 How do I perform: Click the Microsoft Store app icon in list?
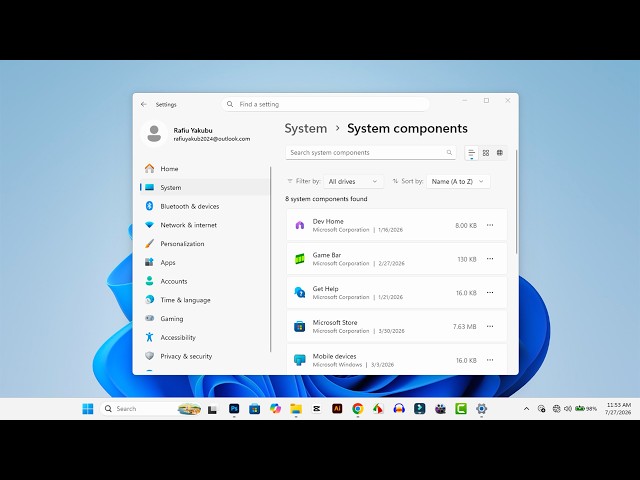[300, 327]
